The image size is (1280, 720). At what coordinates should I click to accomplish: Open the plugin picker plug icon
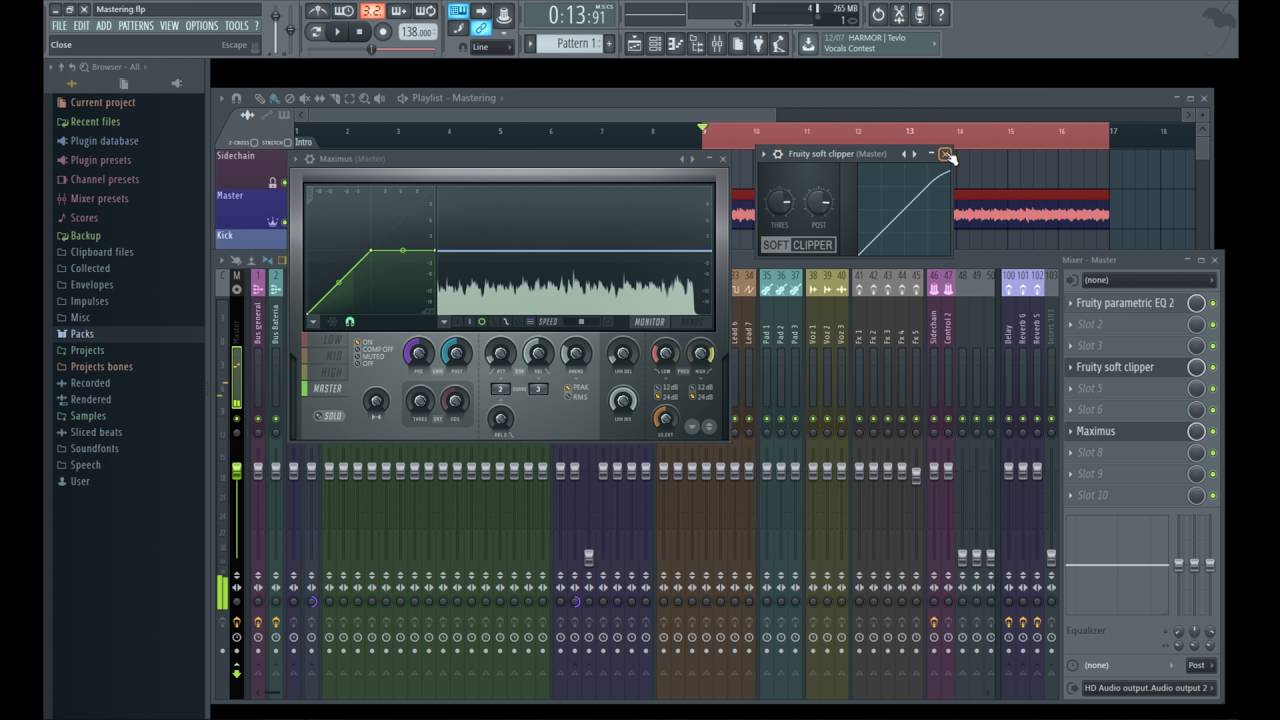pos(758,44)
